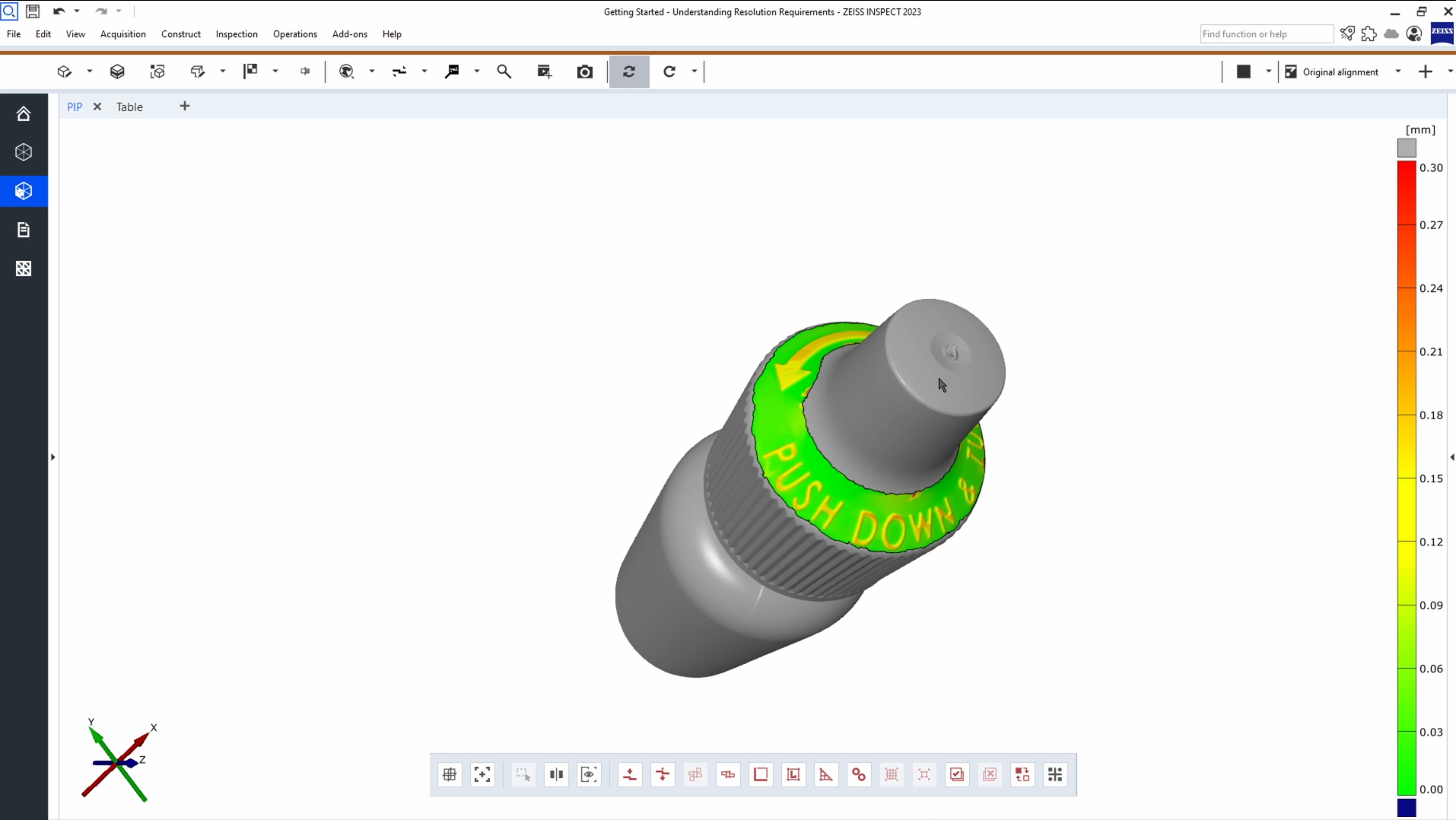Screen dimensions: 1456x820
Task: Open the Report workspace from the sidebar
Action: [x=24, y=230]
